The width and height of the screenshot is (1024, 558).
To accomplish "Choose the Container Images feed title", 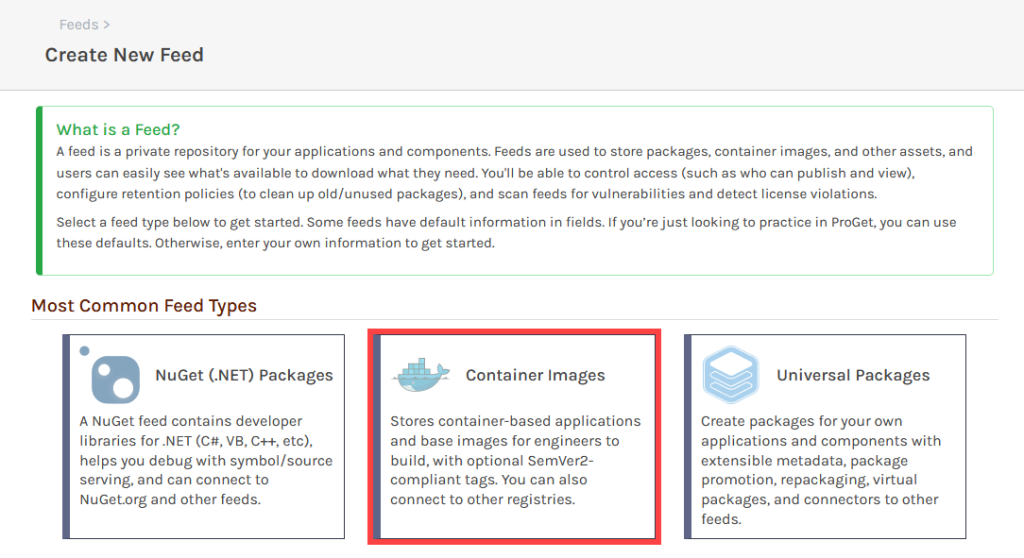I will (535, 376).
